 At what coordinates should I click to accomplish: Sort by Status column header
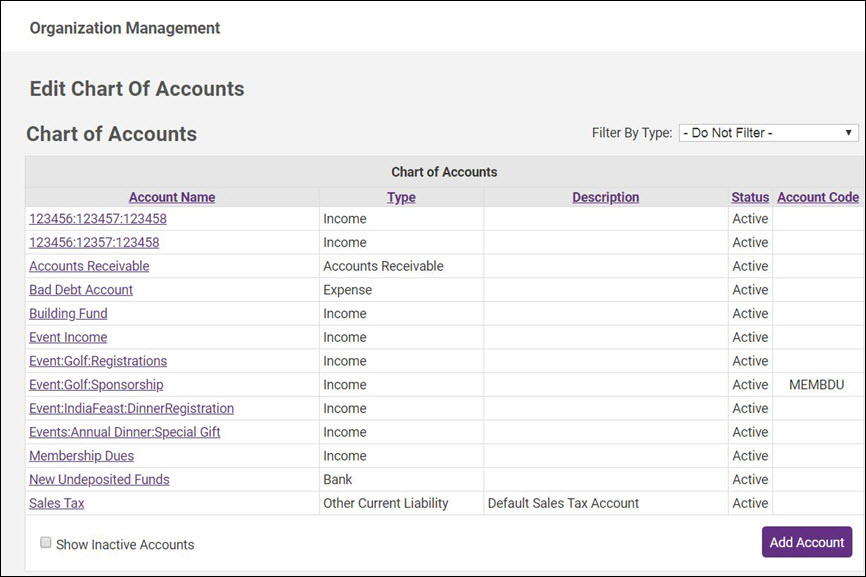[750, 197]
